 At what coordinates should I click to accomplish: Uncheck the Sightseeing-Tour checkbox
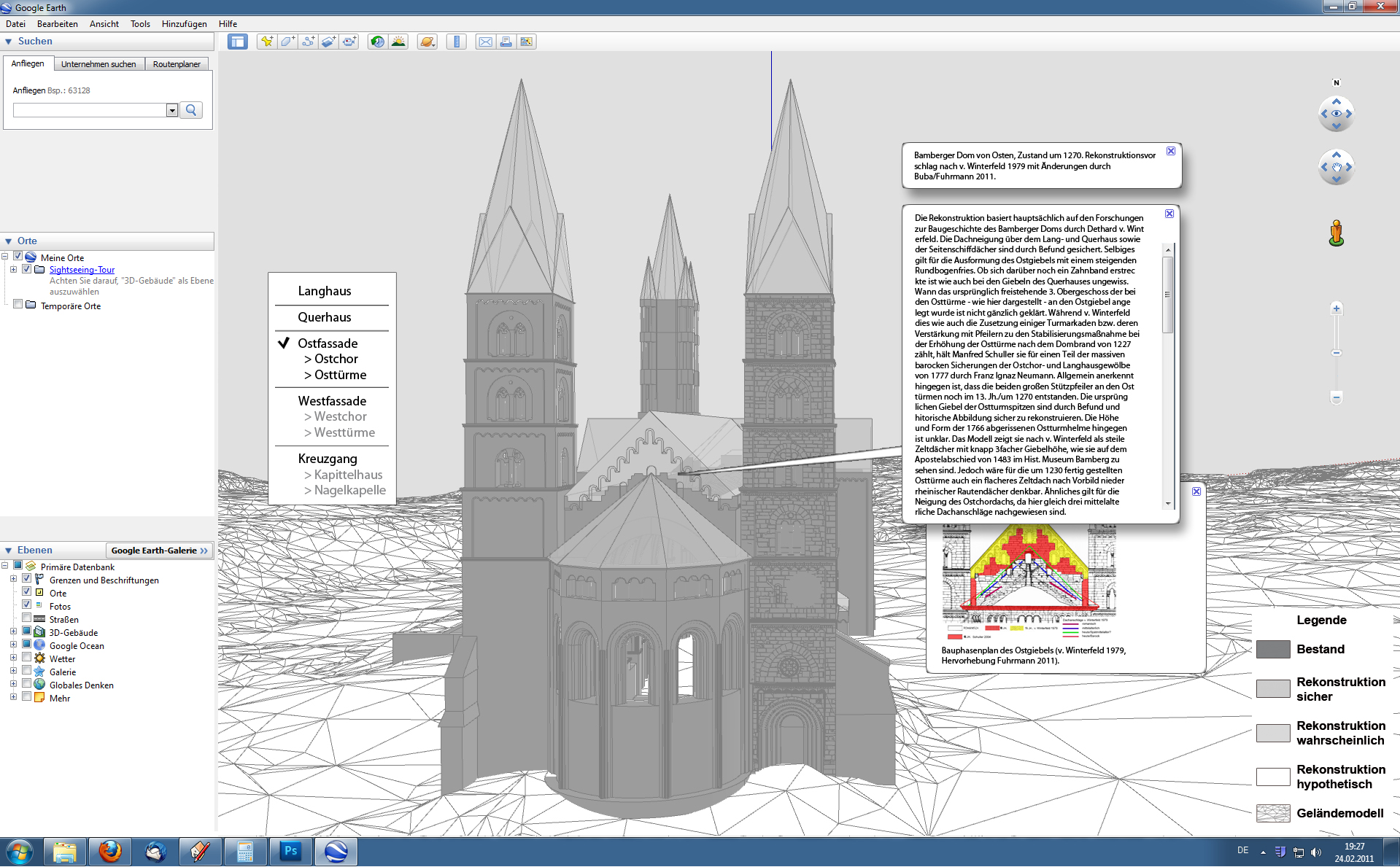point(27,269)
